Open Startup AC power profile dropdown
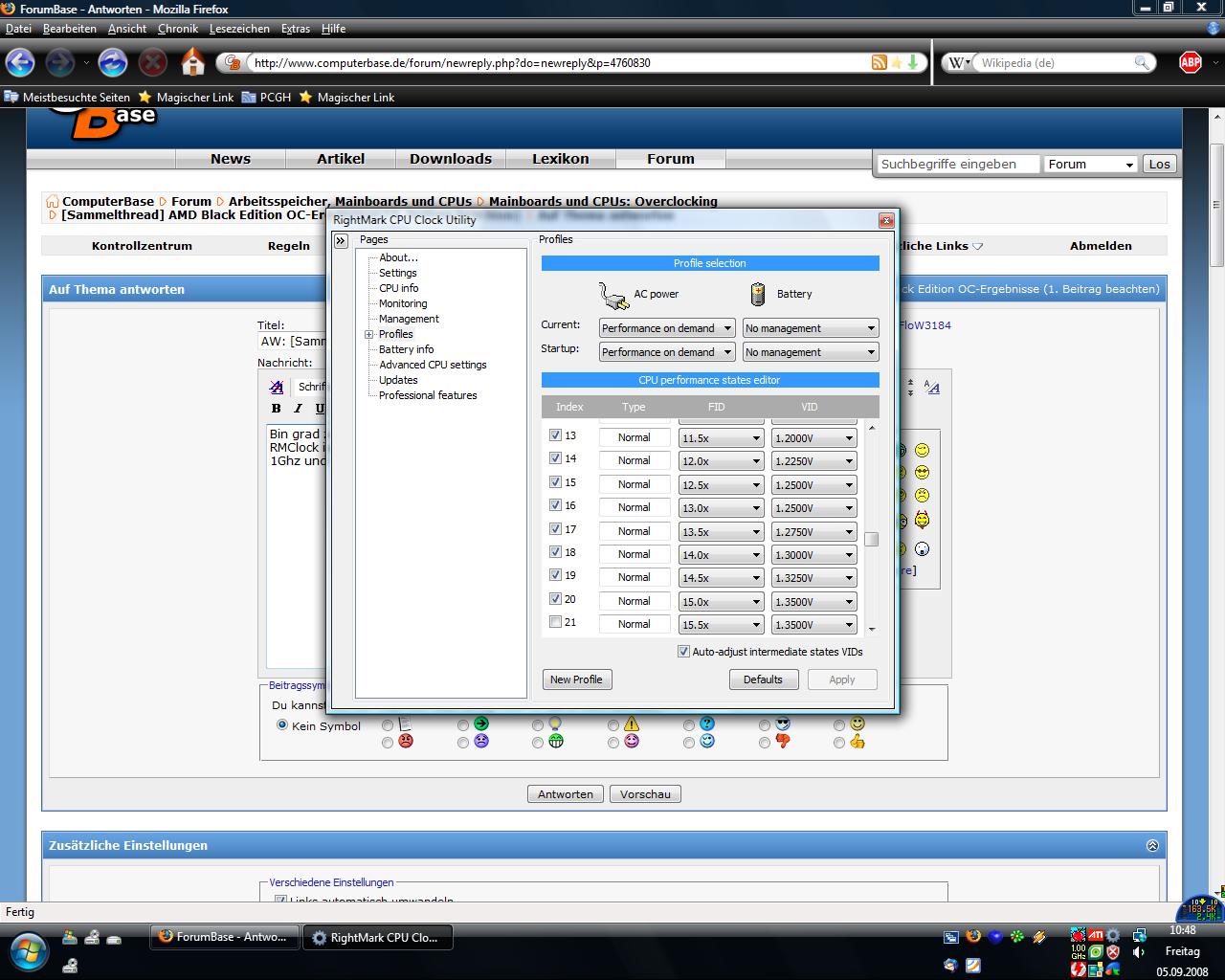Image resolution: width=1225 pixels, height=980 pixels. point(667,352)
